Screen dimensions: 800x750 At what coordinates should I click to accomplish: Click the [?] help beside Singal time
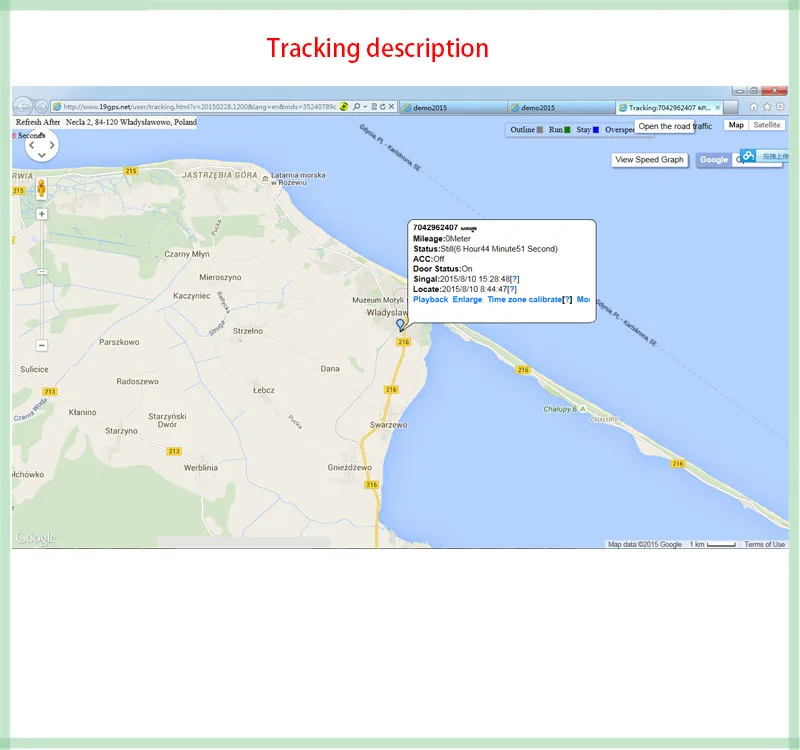point(515,279)
